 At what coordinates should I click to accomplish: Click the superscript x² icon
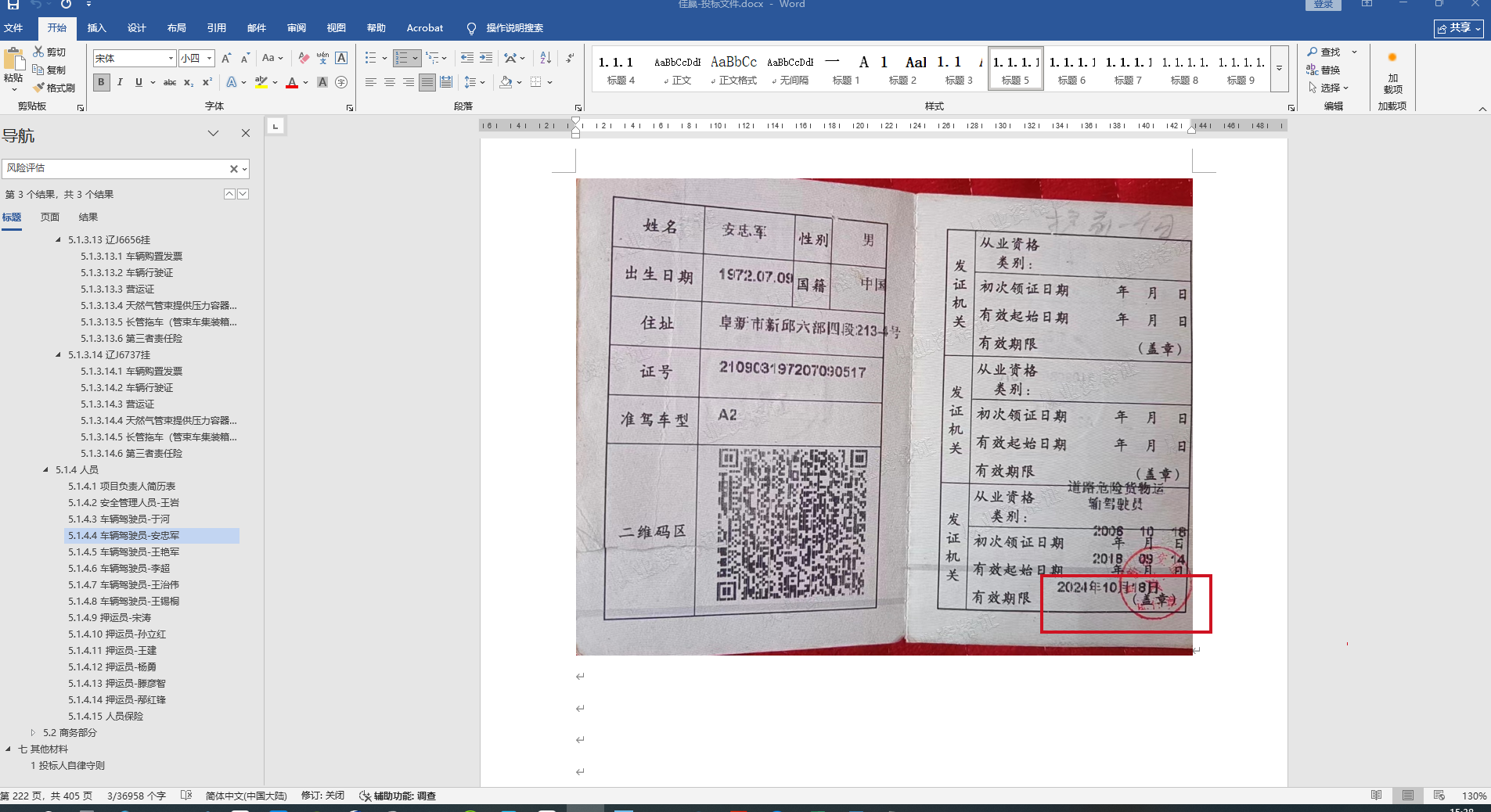207,82
